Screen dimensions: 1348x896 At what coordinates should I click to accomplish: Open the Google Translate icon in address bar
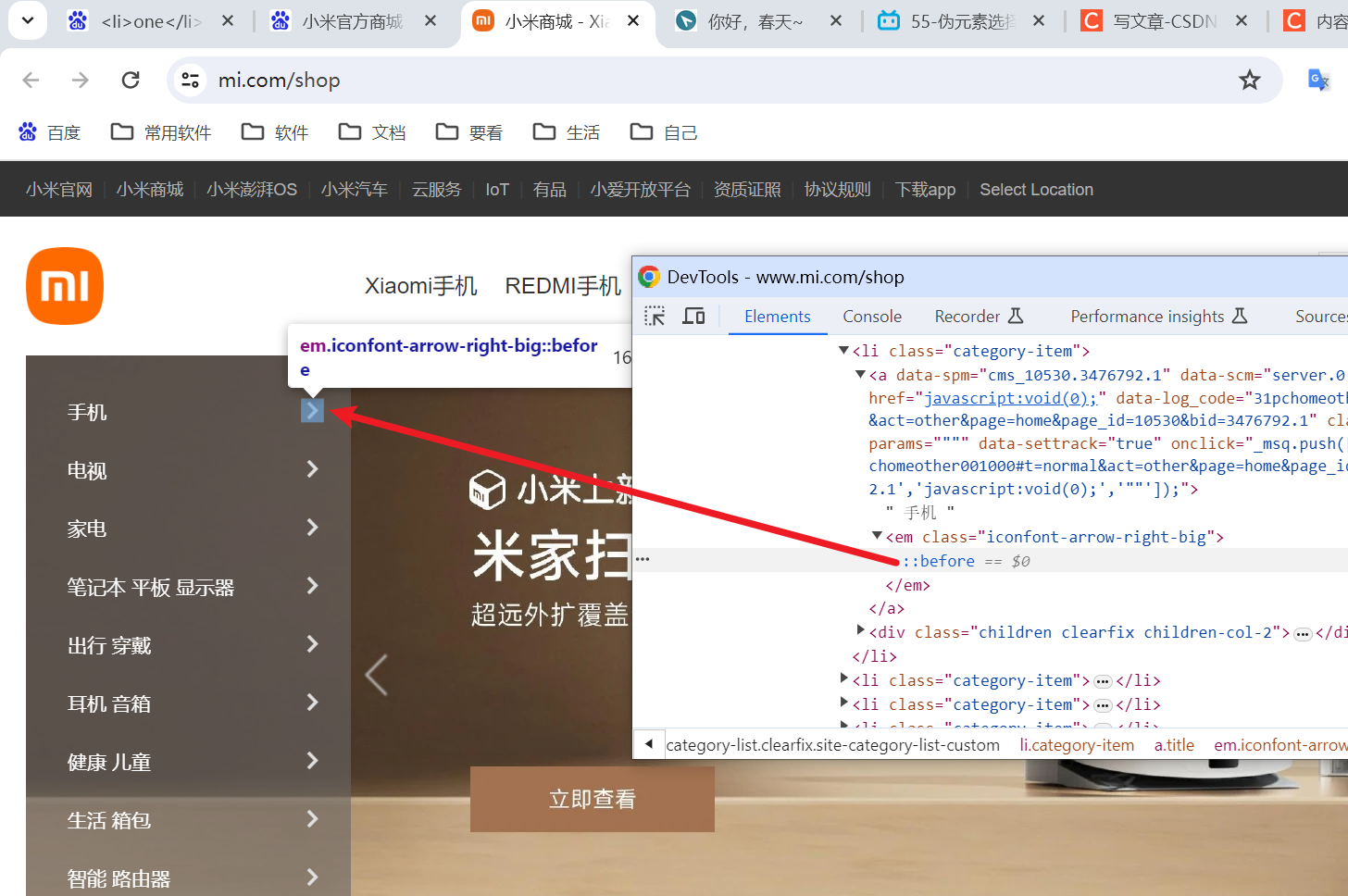coord(1318,81)
